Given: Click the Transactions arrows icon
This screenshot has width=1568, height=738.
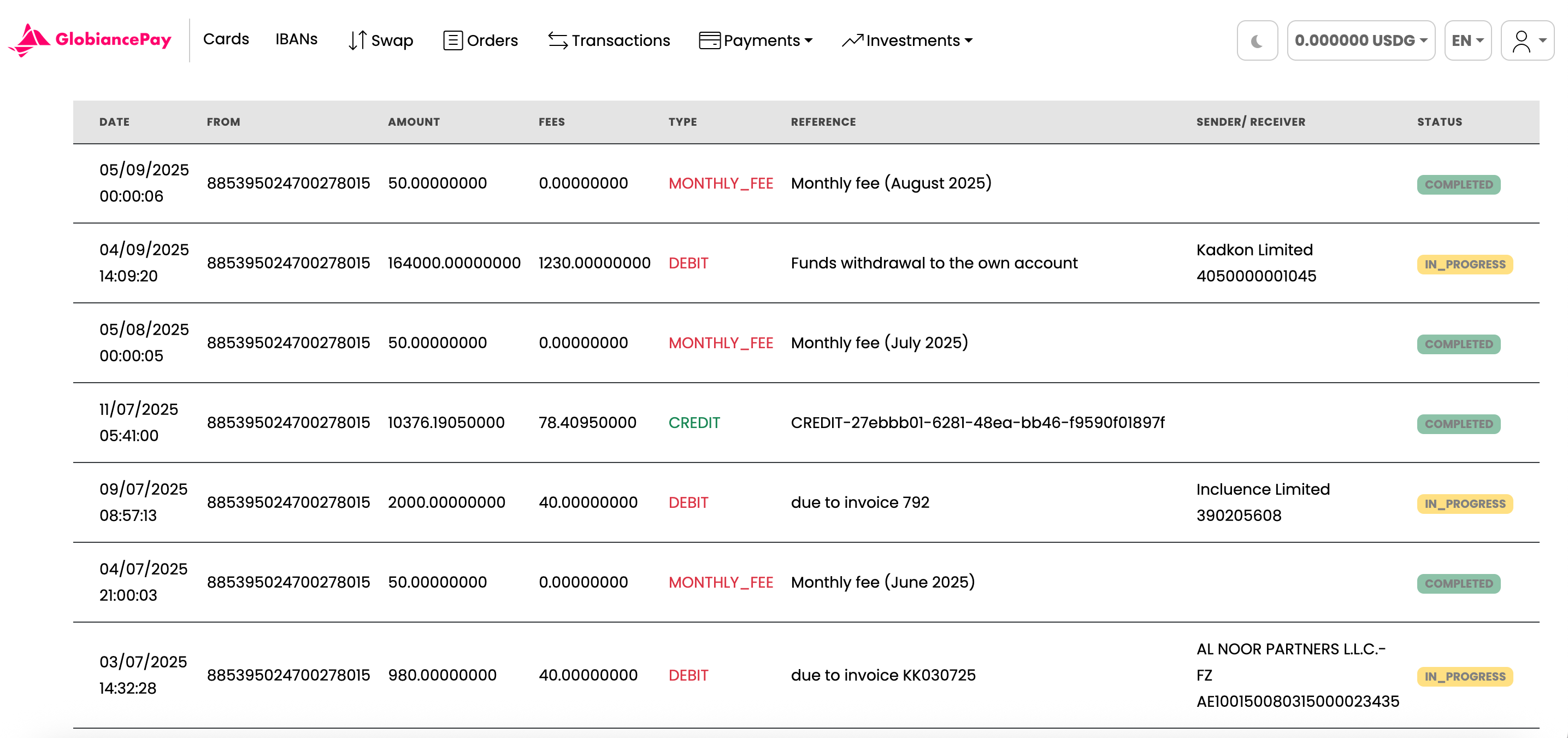Looking at the screenshot, I should point(558,41).
